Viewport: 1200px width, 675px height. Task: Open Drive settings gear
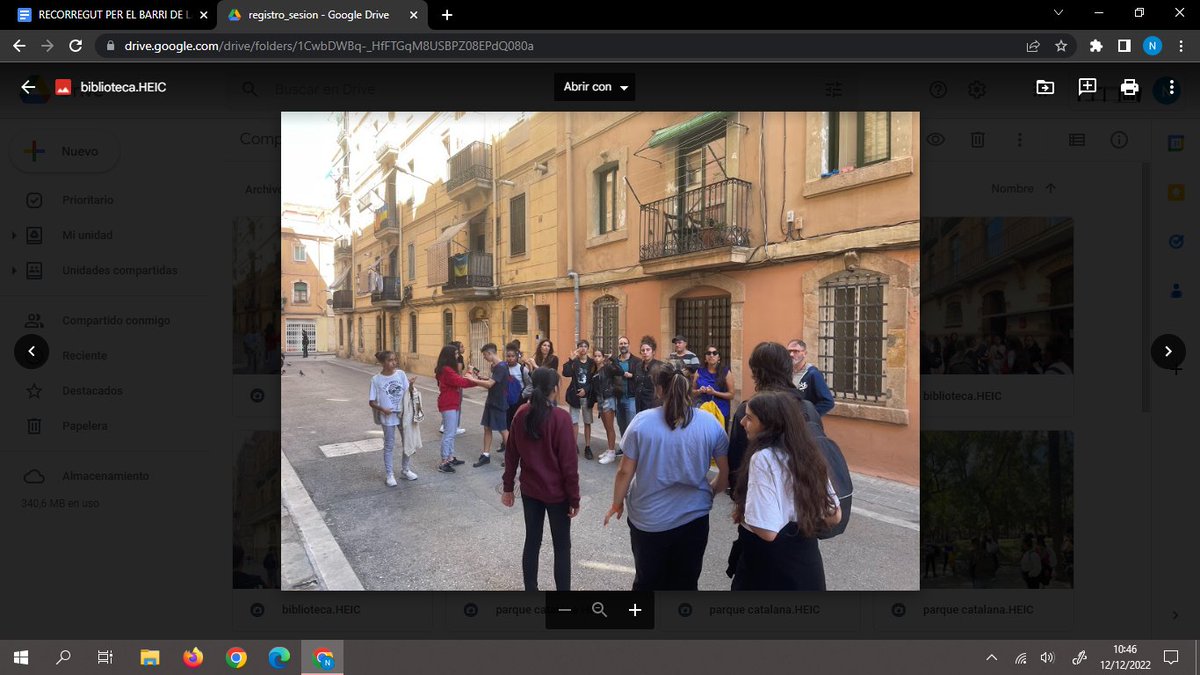pos(976,88)
